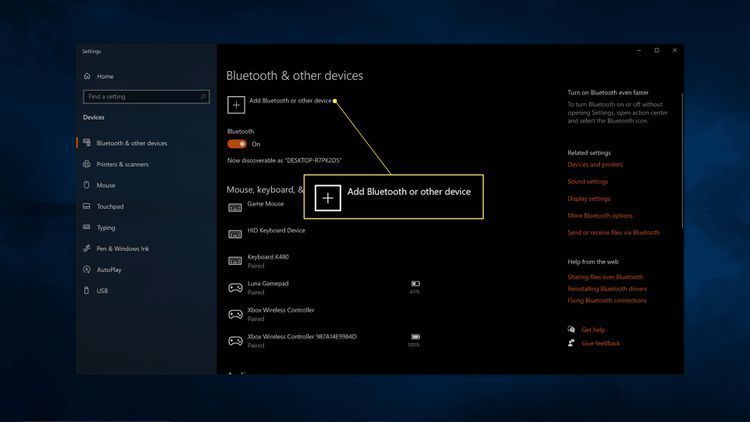Click the Mouse icon in sidebar
The image size is (750, 422).
click(88, 185)
